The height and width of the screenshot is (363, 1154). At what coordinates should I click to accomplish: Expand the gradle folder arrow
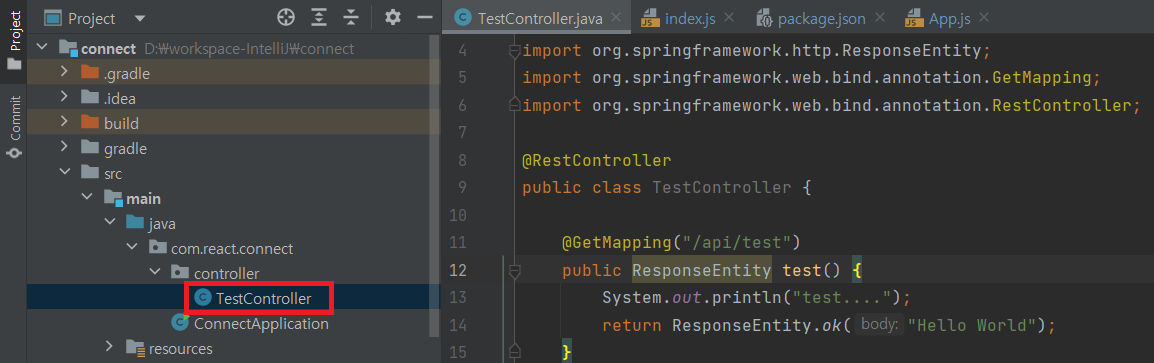(x=64, y=148)
